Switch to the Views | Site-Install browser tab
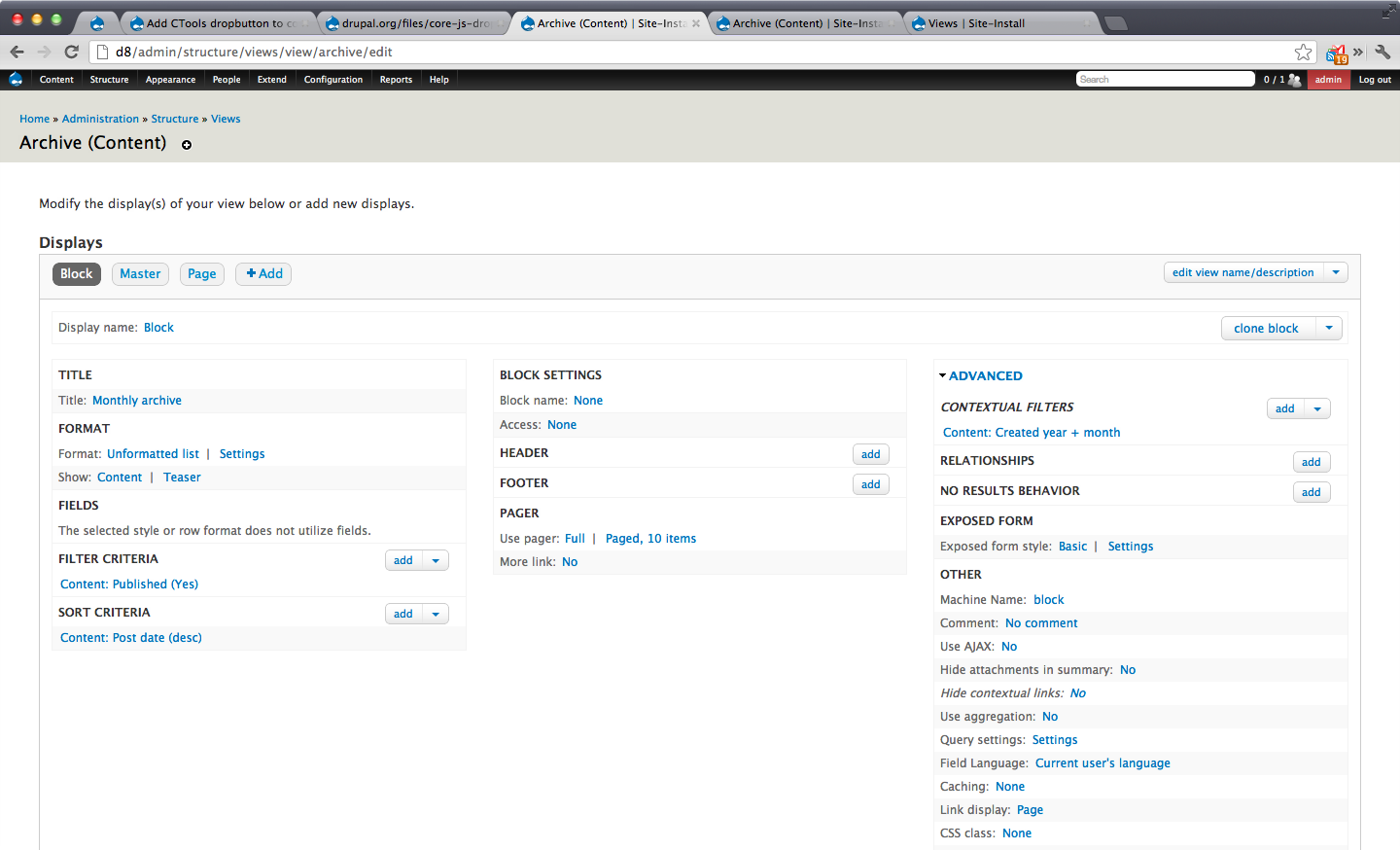Viewport: 1400px width, 850px height. (1001, 23)
